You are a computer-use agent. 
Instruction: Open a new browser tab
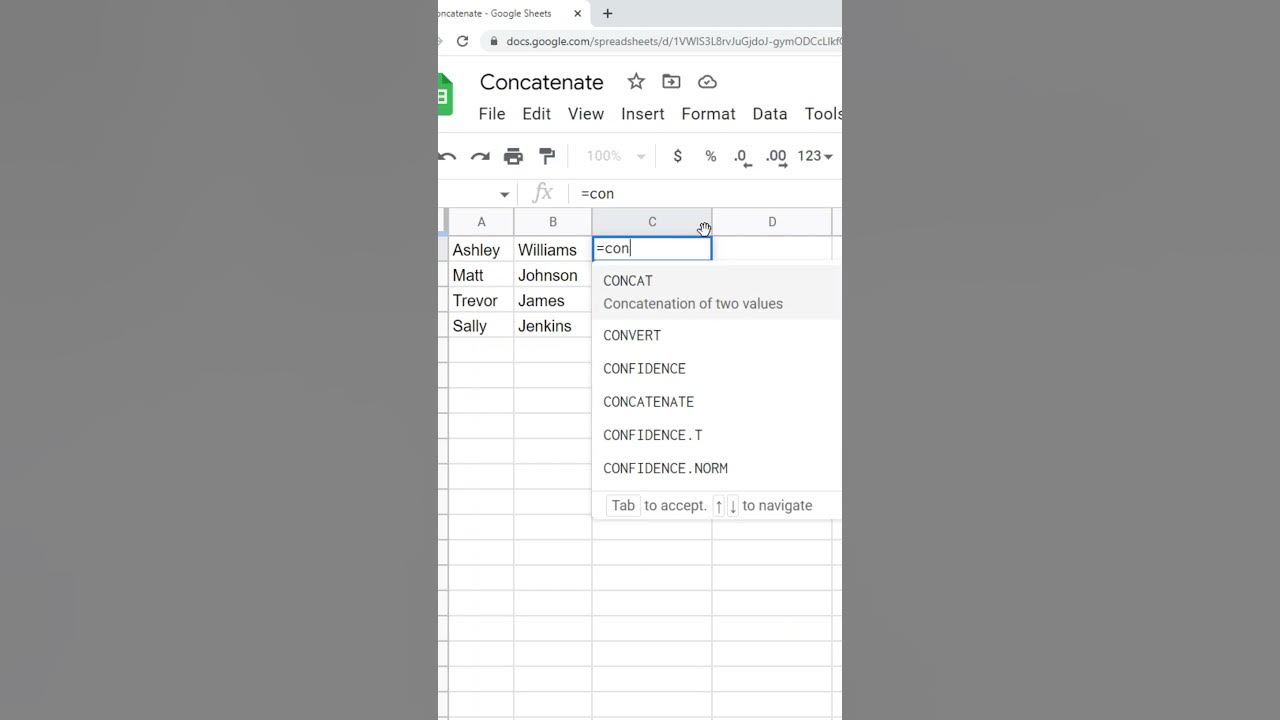click(607, 14)
